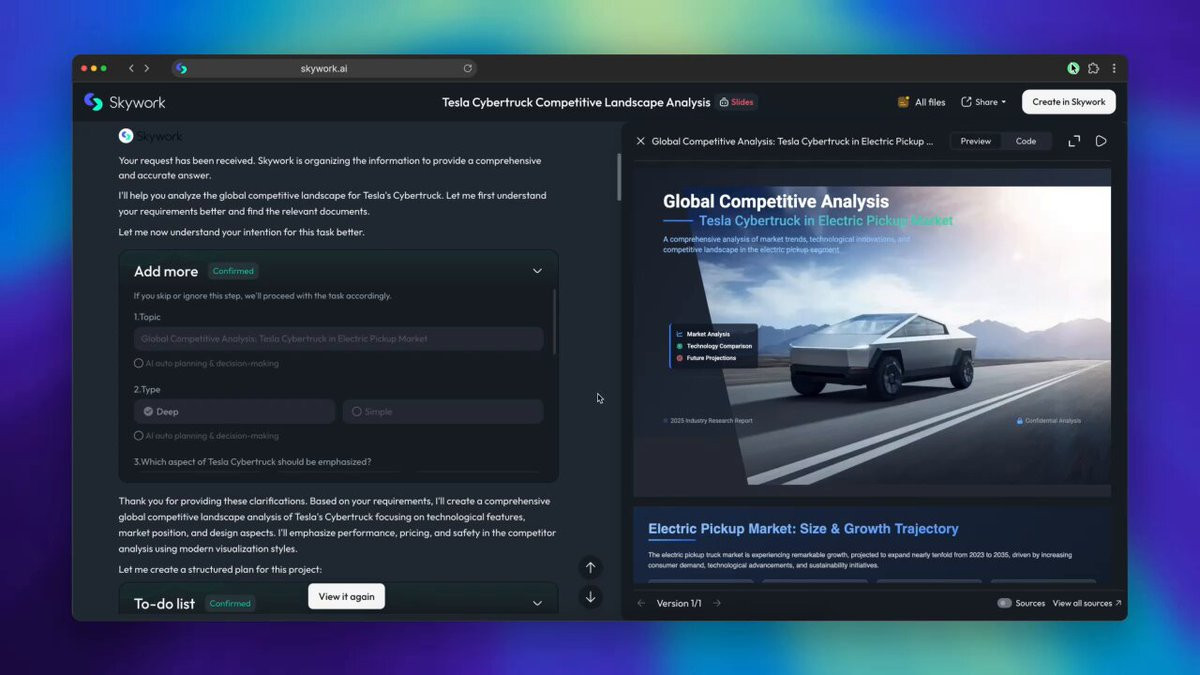Reload page using address bar refresh icon
This screenshot has height=675, width=1200.
click(x=467, y=68)
